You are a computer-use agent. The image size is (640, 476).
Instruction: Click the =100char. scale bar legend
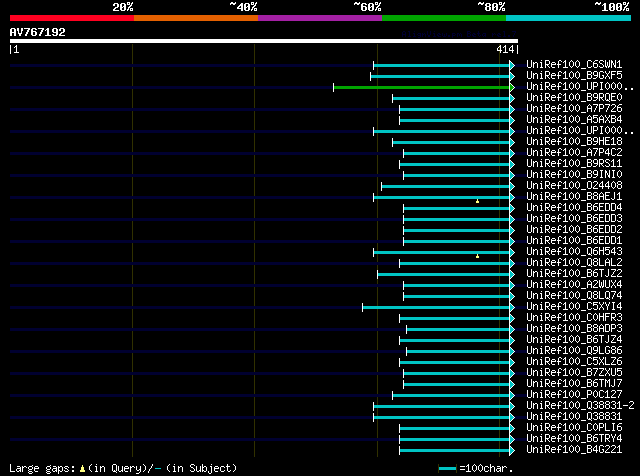pos(476,469)
